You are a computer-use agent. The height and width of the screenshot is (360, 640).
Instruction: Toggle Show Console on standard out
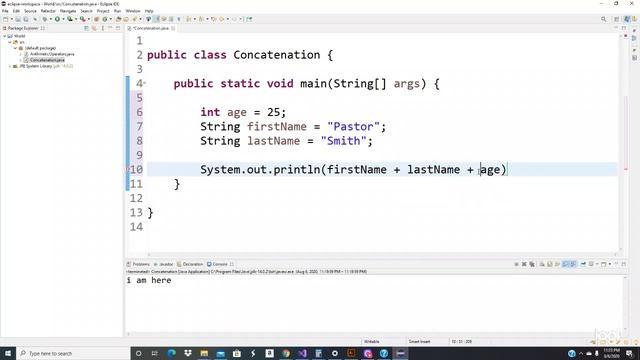pyautogui.click(x=565, y=264)
